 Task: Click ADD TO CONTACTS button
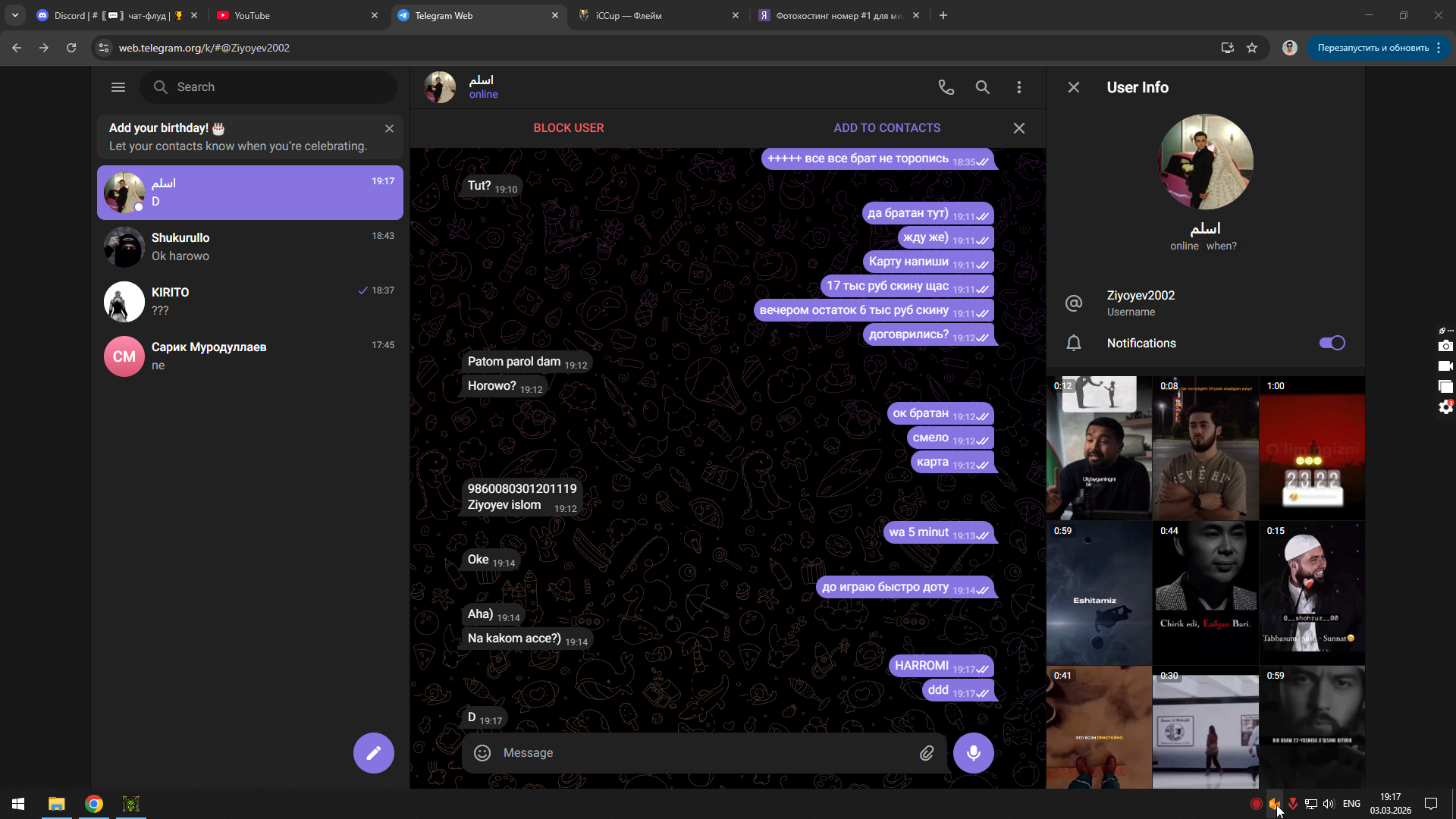(886, 127)
